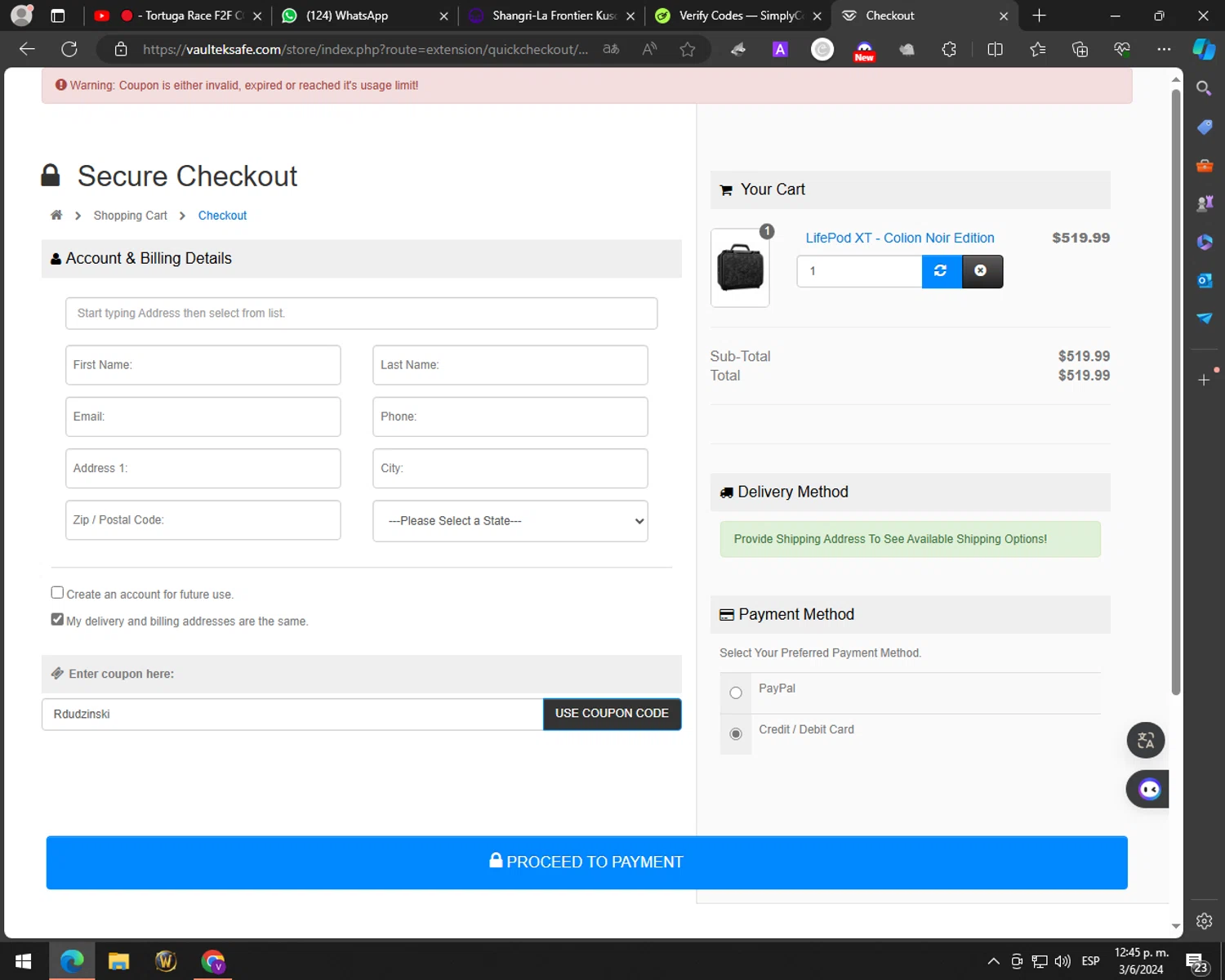Click the Phone input field

[510, 416]
